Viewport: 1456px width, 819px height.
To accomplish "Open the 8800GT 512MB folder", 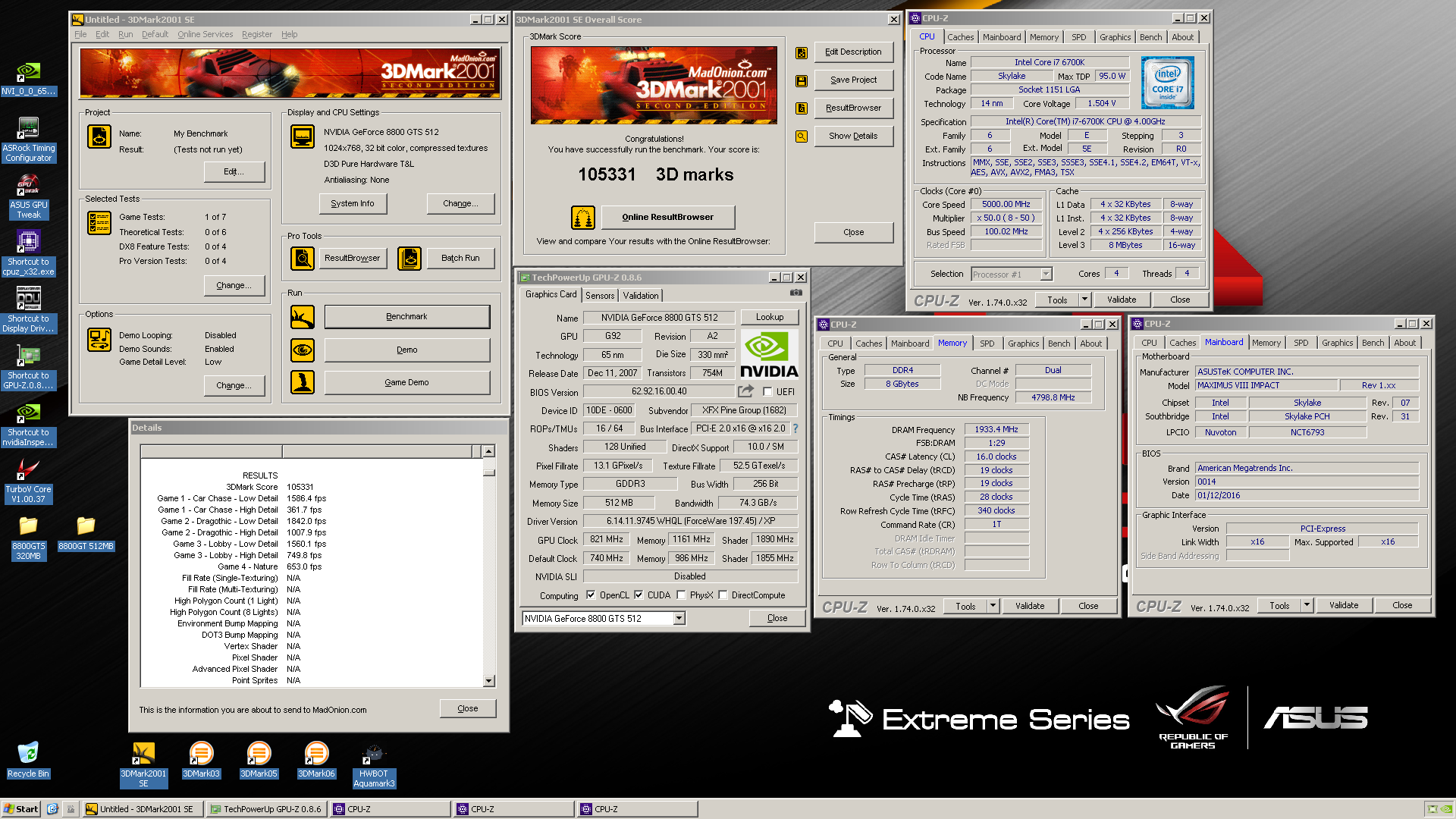I will pos(86,534).
